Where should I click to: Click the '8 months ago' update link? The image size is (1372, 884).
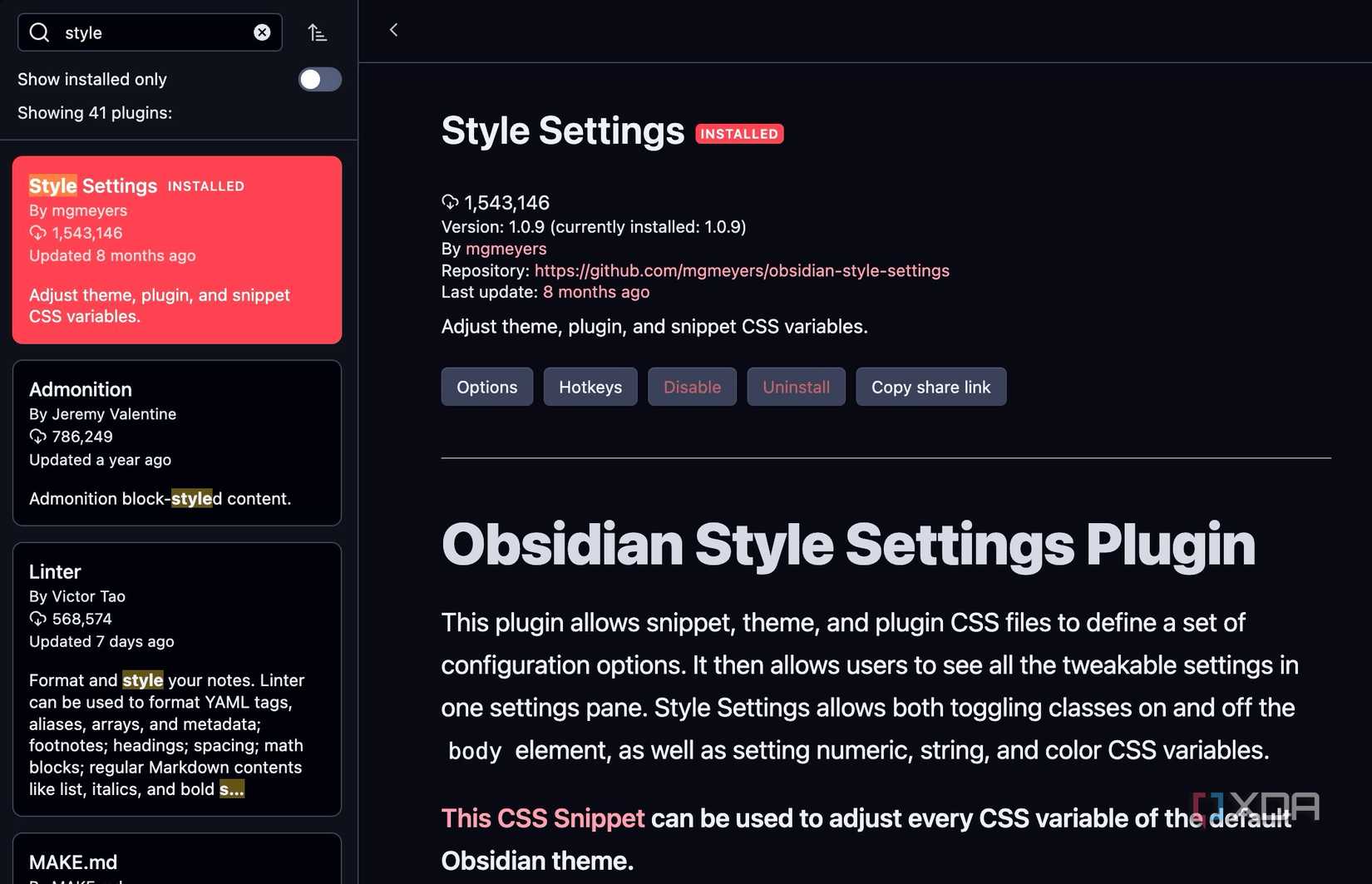click(x=595, y=292)
